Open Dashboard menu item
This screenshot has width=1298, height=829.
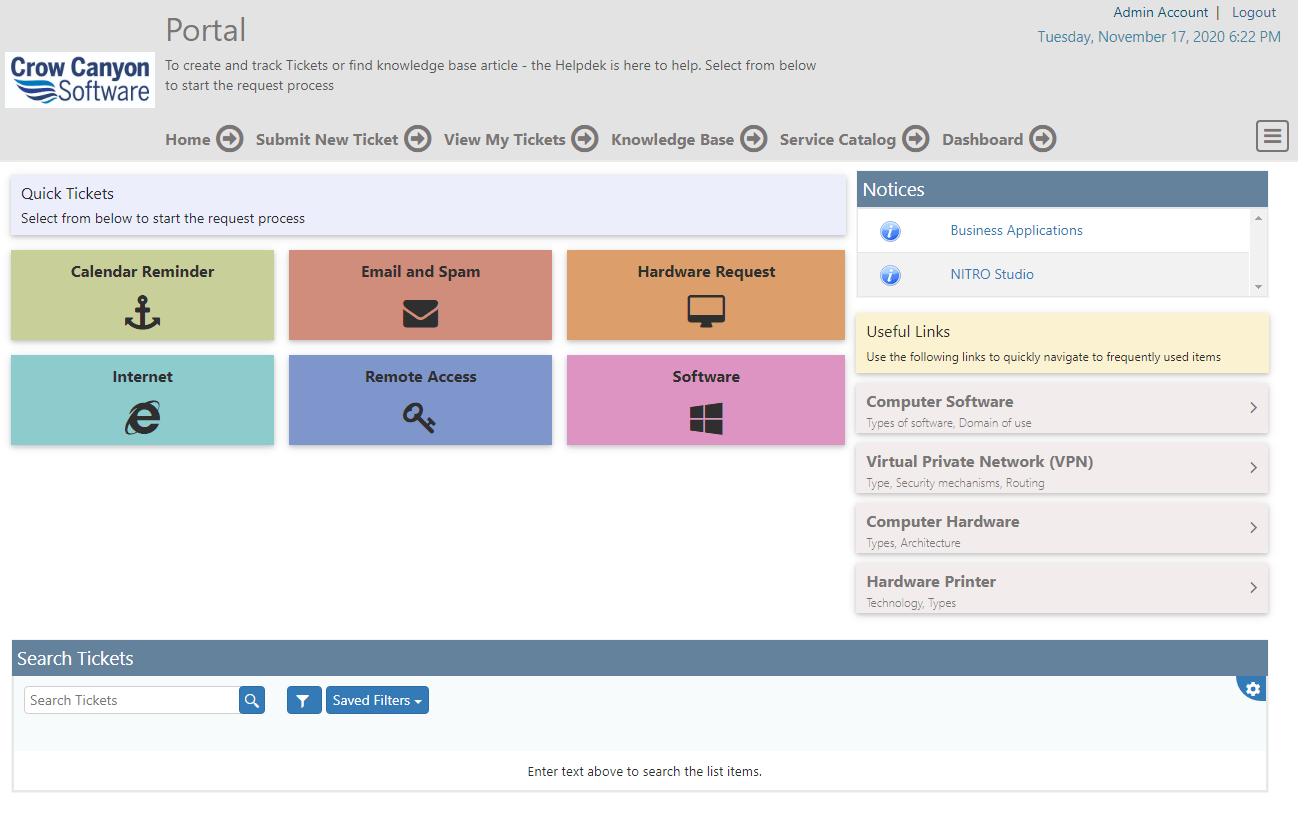point(983,139)
